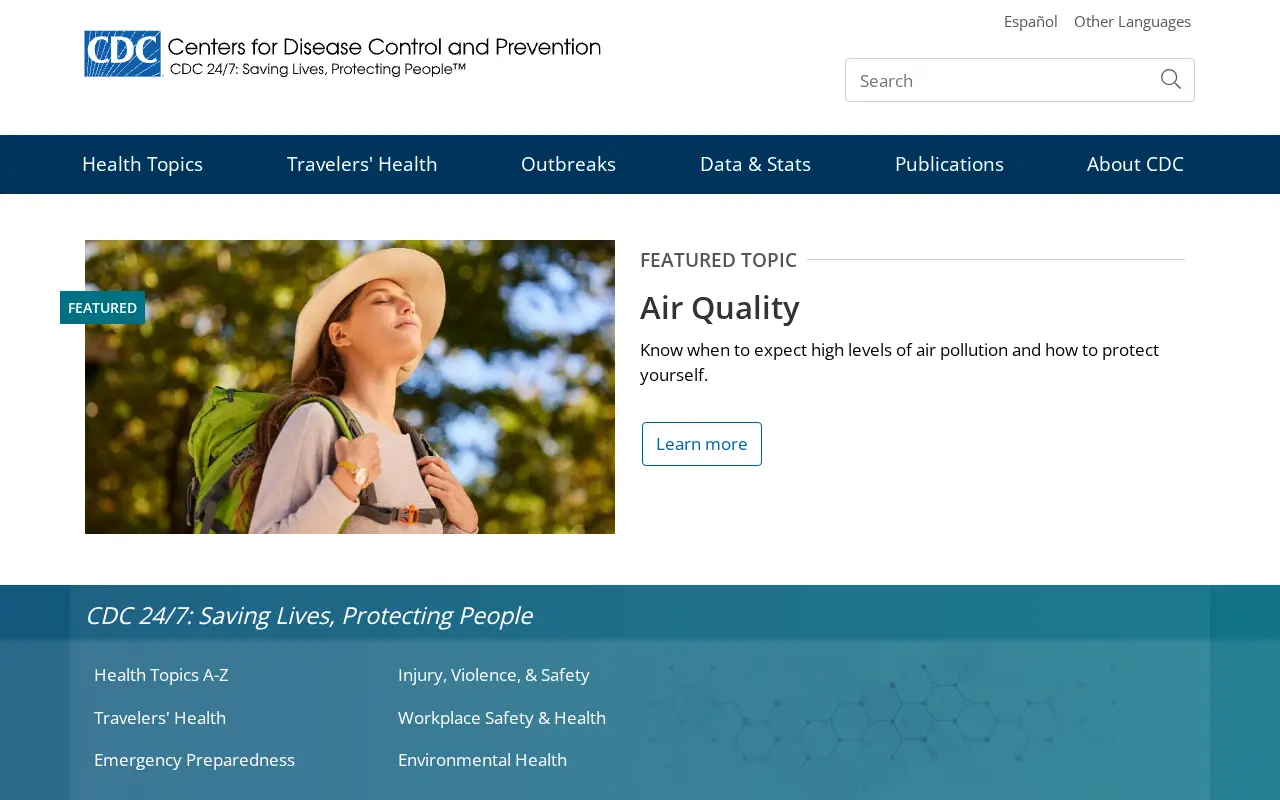Go to the Publications menu
The width and height of the screenshot is (1280, 800).
[x=949, y=164]
